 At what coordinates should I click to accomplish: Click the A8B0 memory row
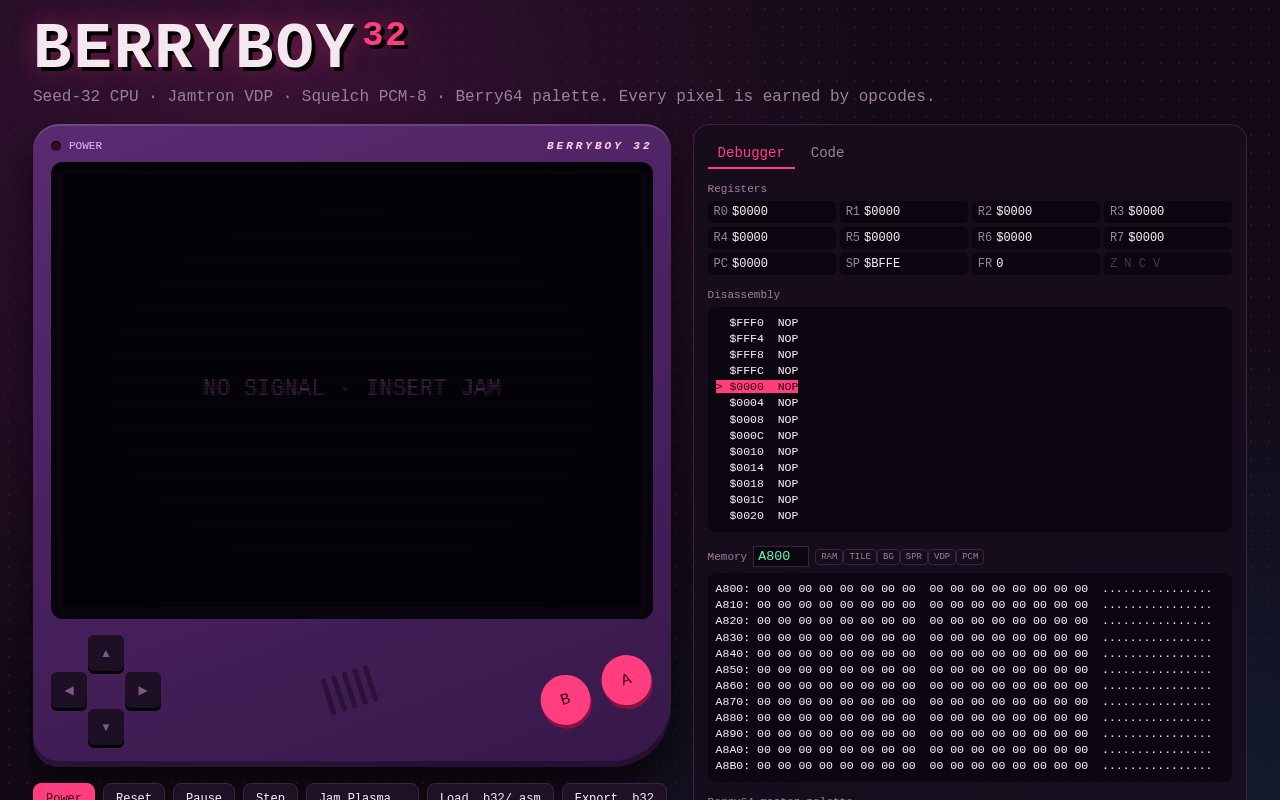[964, 766]
